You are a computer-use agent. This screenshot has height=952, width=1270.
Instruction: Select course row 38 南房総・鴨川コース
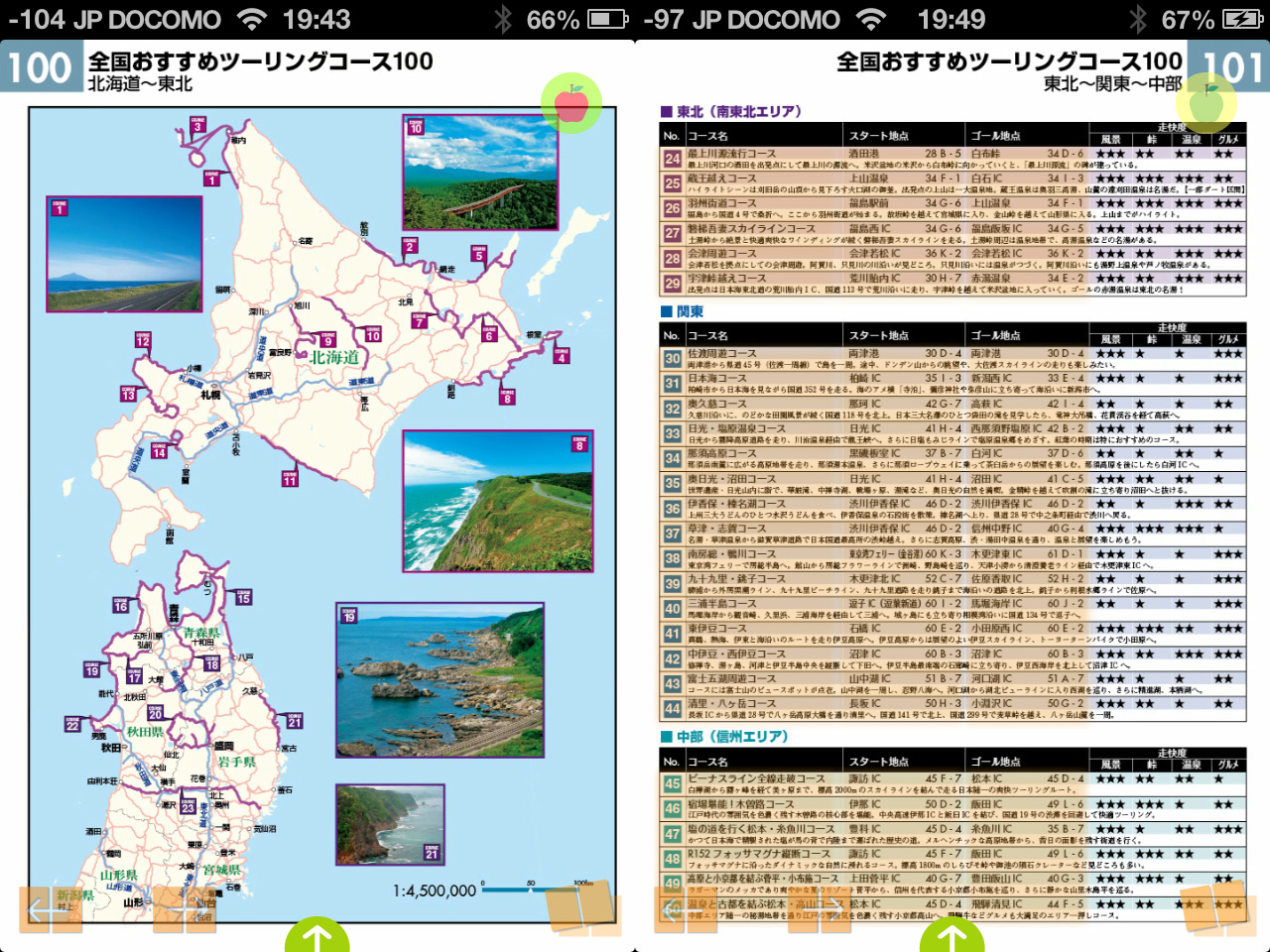tap(952, 559)
